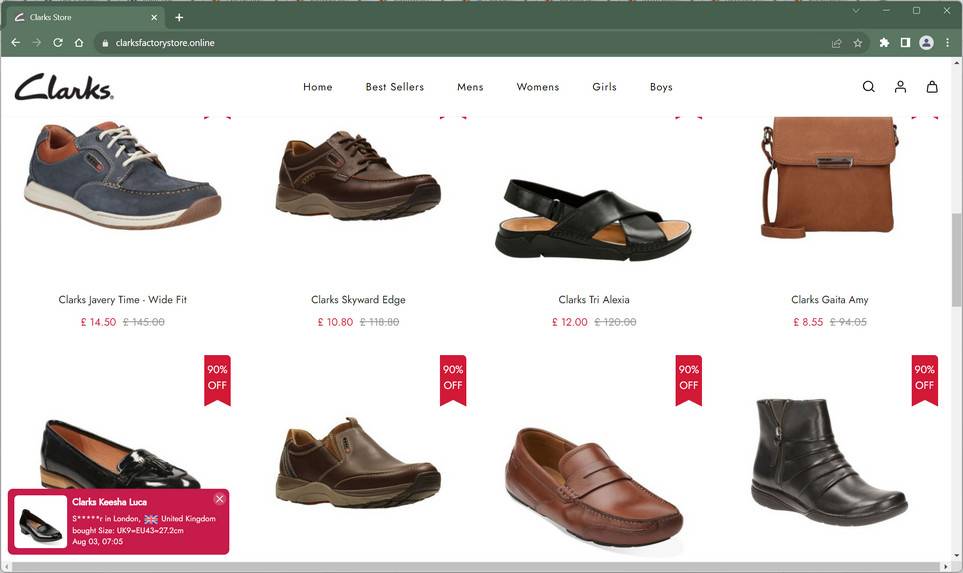Open the extensions puzzle icon
The image size is (963, 573).
884,42
